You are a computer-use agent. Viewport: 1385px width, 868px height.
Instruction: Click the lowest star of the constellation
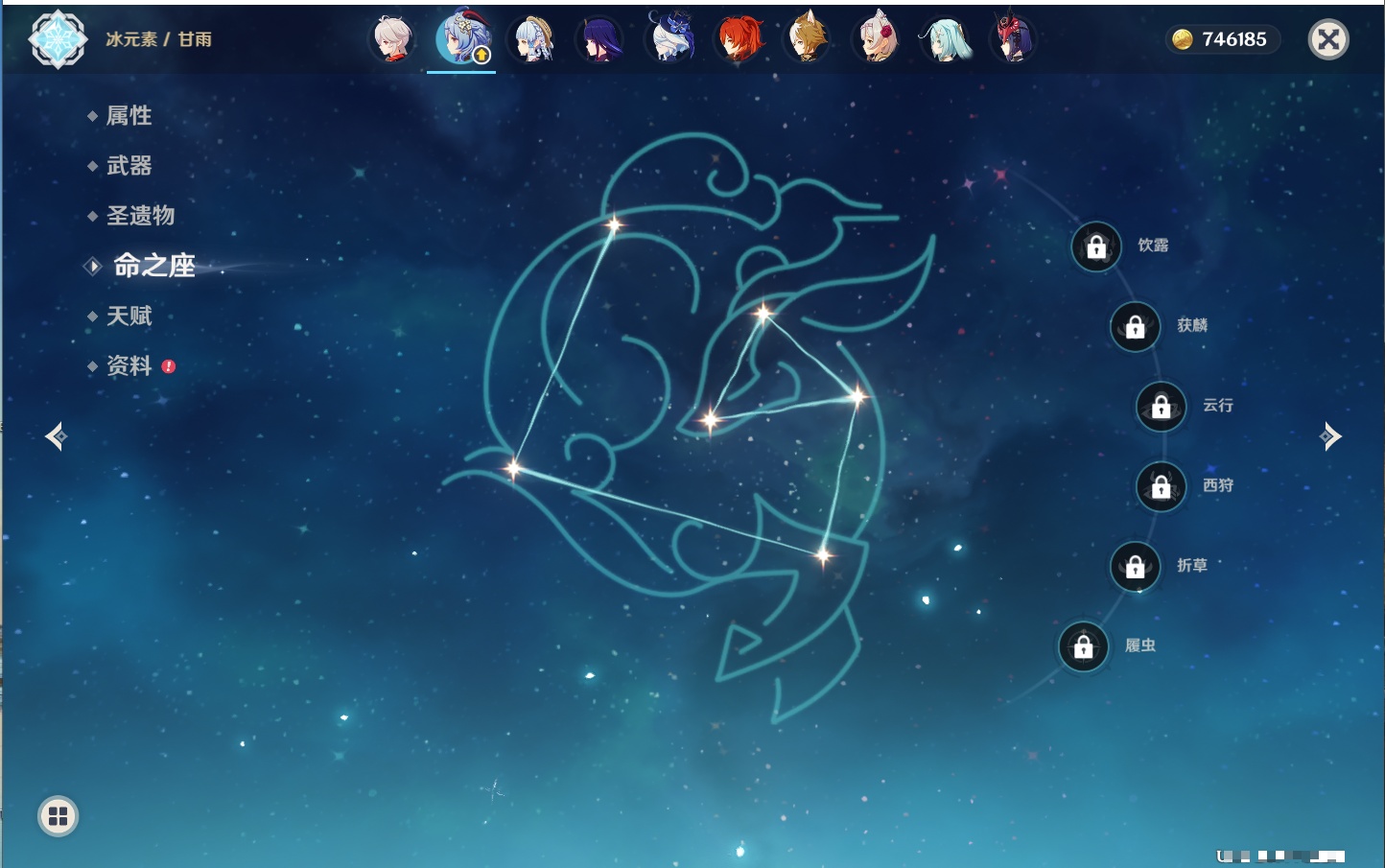click(x=823, y=555)
